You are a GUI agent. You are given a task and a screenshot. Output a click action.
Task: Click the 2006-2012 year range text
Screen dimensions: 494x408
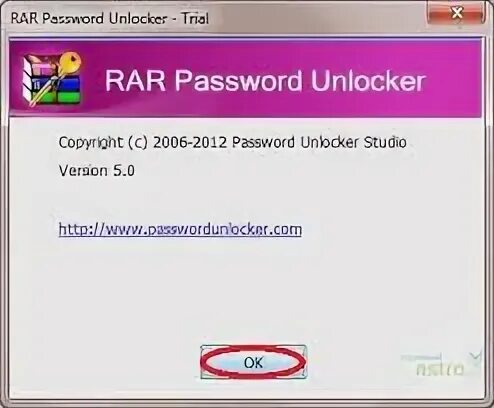[x=190, y=143]
